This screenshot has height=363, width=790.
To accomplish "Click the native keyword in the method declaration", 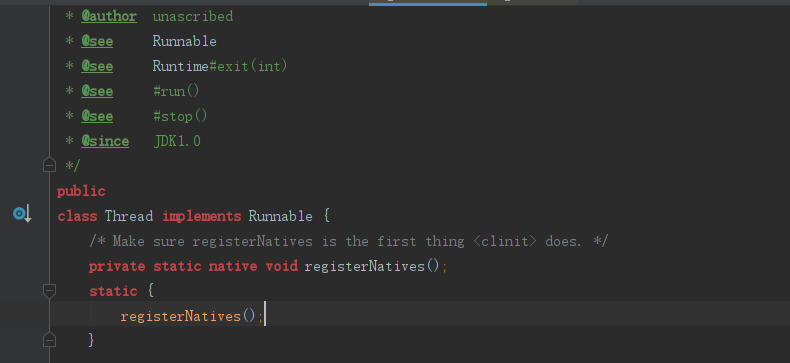I will point(233,266).
